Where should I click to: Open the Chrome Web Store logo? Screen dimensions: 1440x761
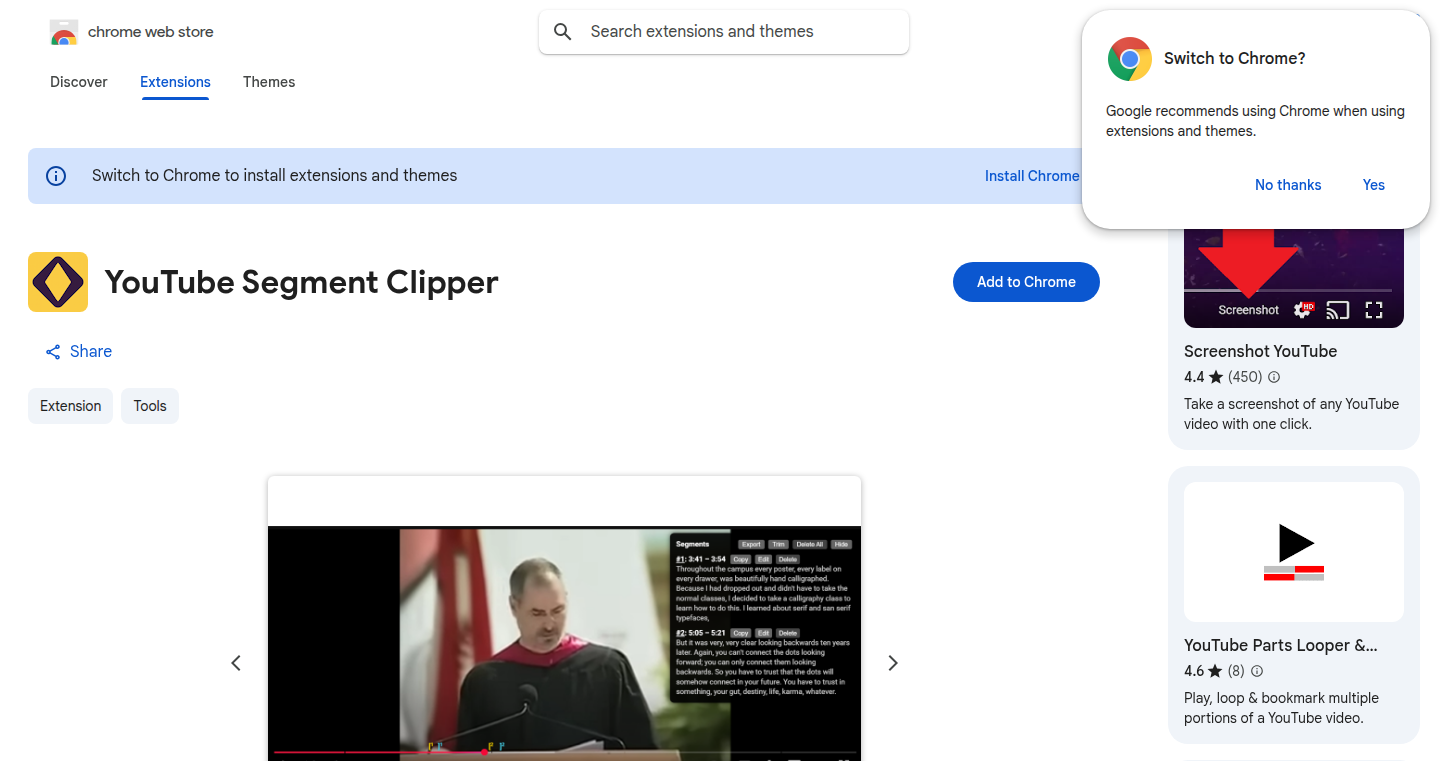tap(131, 32)
